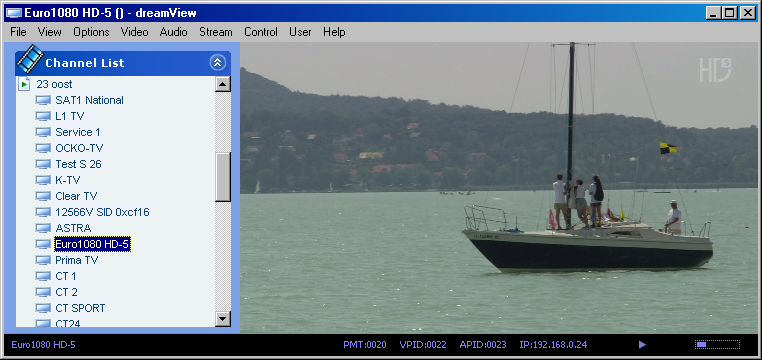
Task: Select channel ASTRA
Action: click(73, 229)
